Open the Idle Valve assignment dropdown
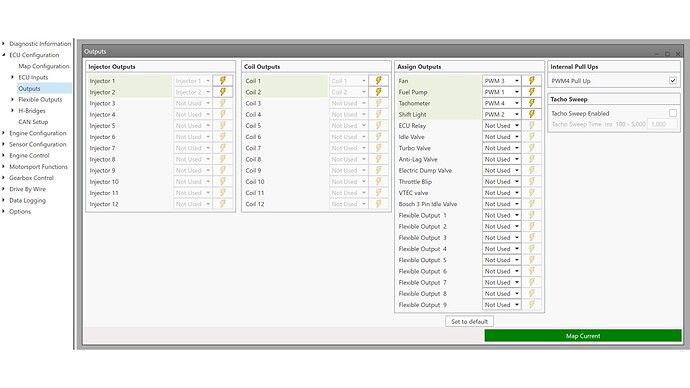This screenshot has width=690, height=388. tap(502, 137)
